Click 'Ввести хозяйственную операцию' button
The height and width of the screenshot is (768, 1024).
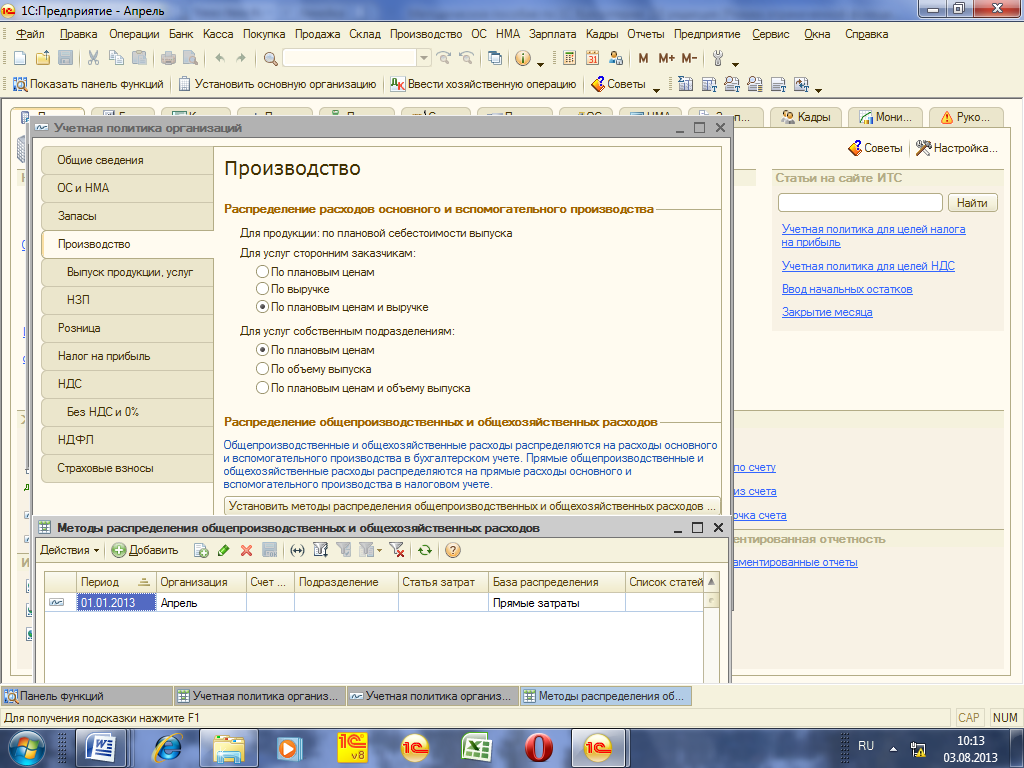483,84
